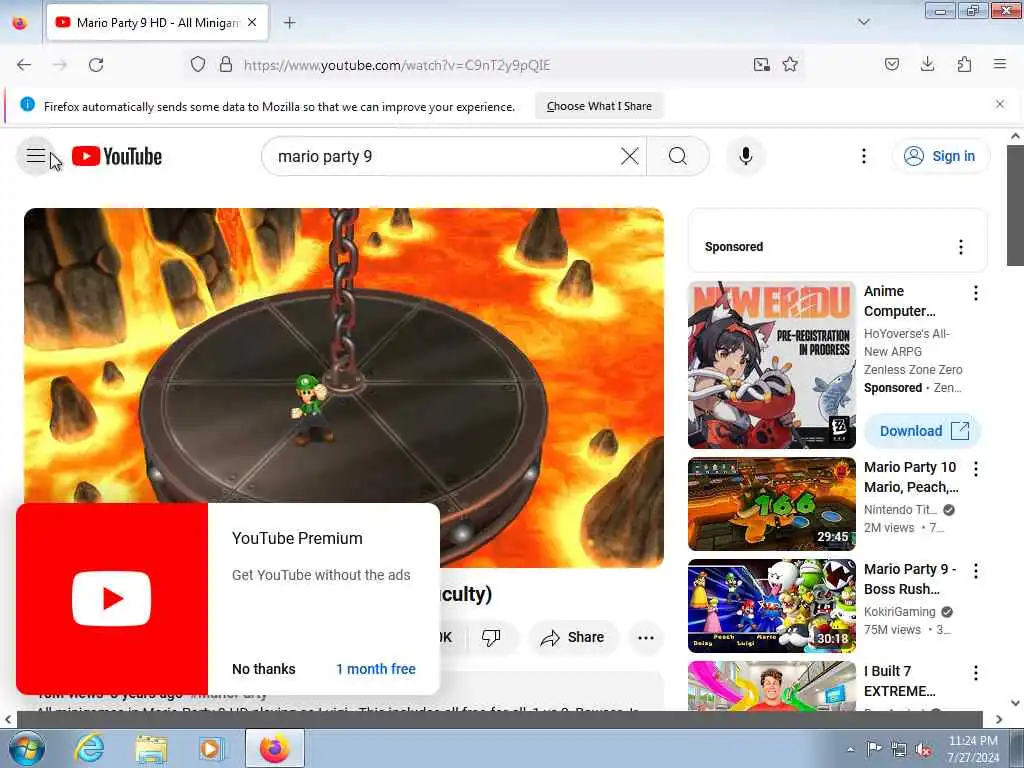Go back with browser back arrow
Image resolution: width=1024 pixels, height=768 pixels.
24,65
